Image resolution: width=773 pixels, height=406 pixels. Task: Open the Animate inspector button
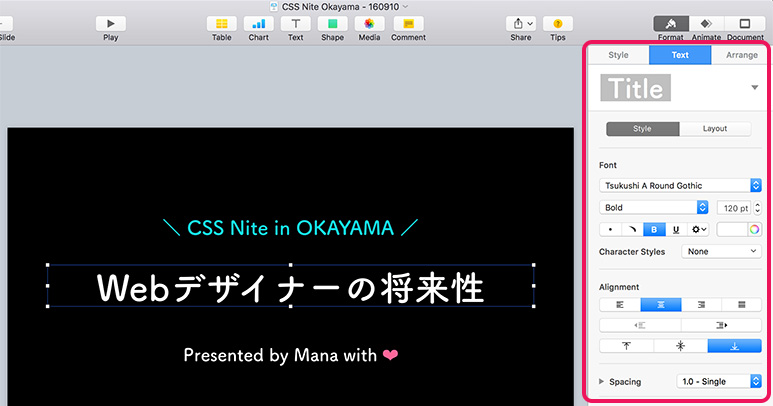[706, 24]
